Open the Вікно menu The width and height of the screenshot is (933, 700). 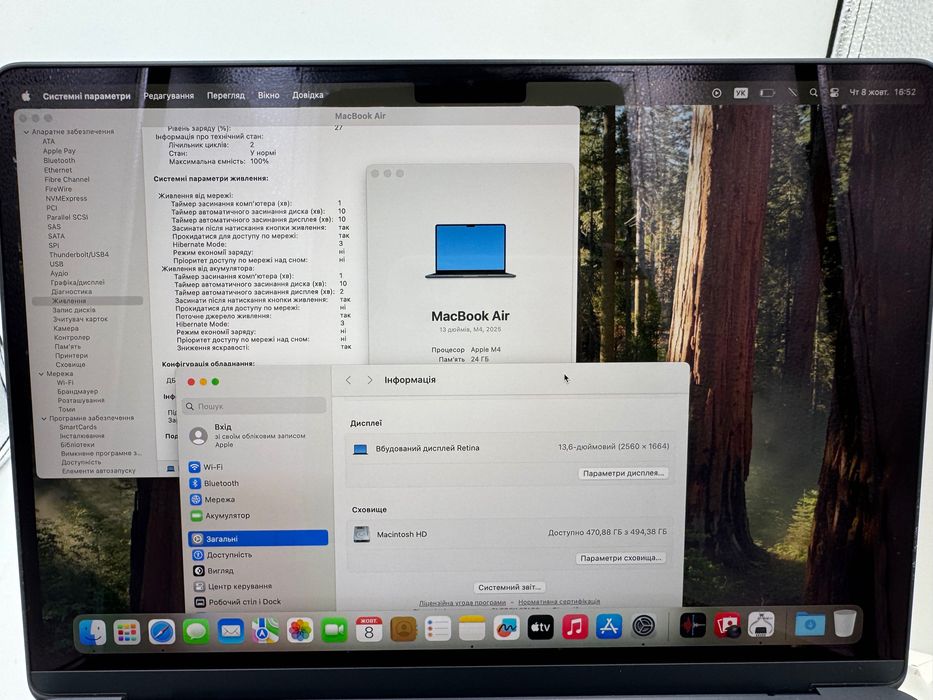[x=268, y=95]
